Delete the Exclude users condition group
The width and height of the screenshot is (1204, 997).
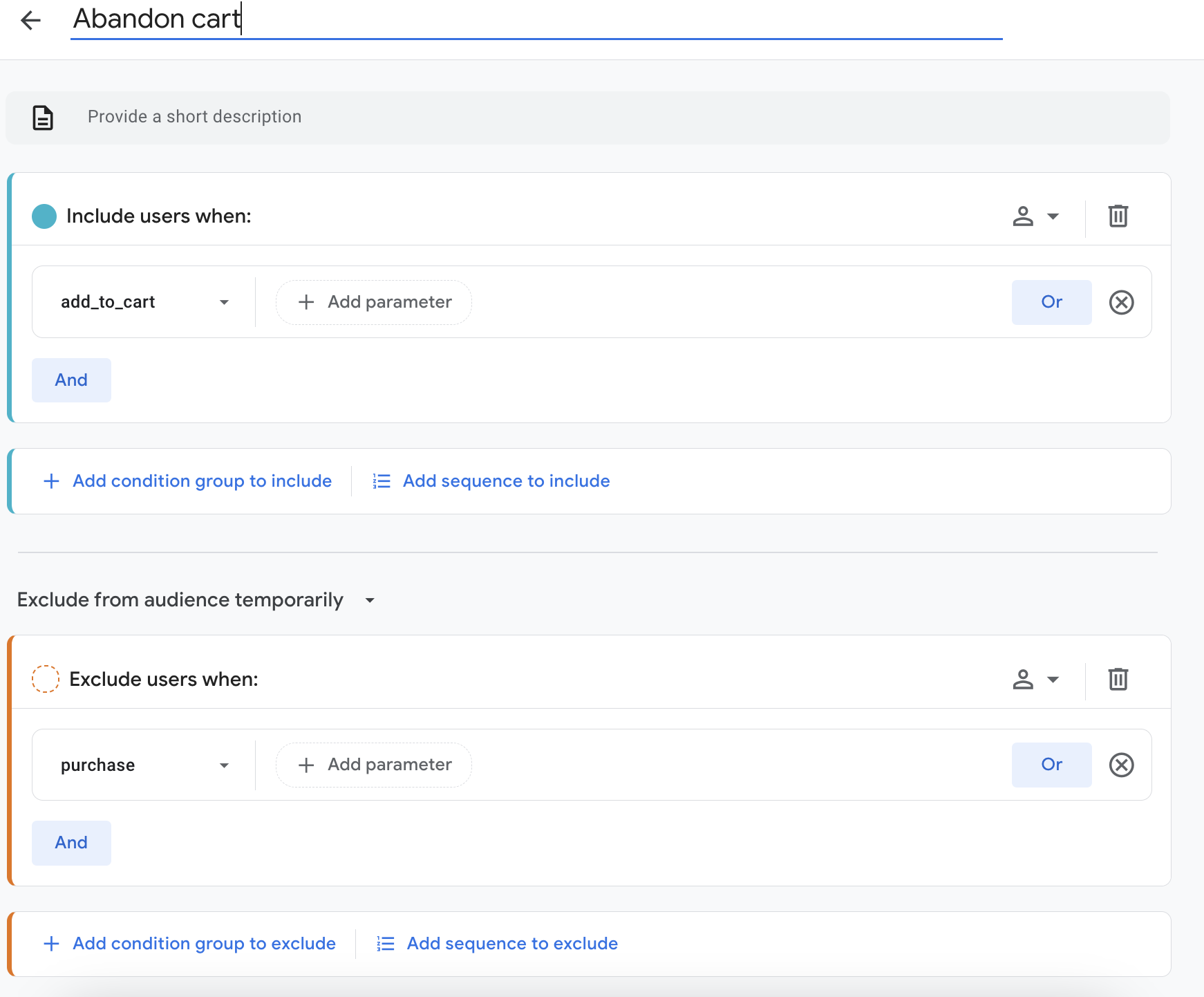(1118, 679)
